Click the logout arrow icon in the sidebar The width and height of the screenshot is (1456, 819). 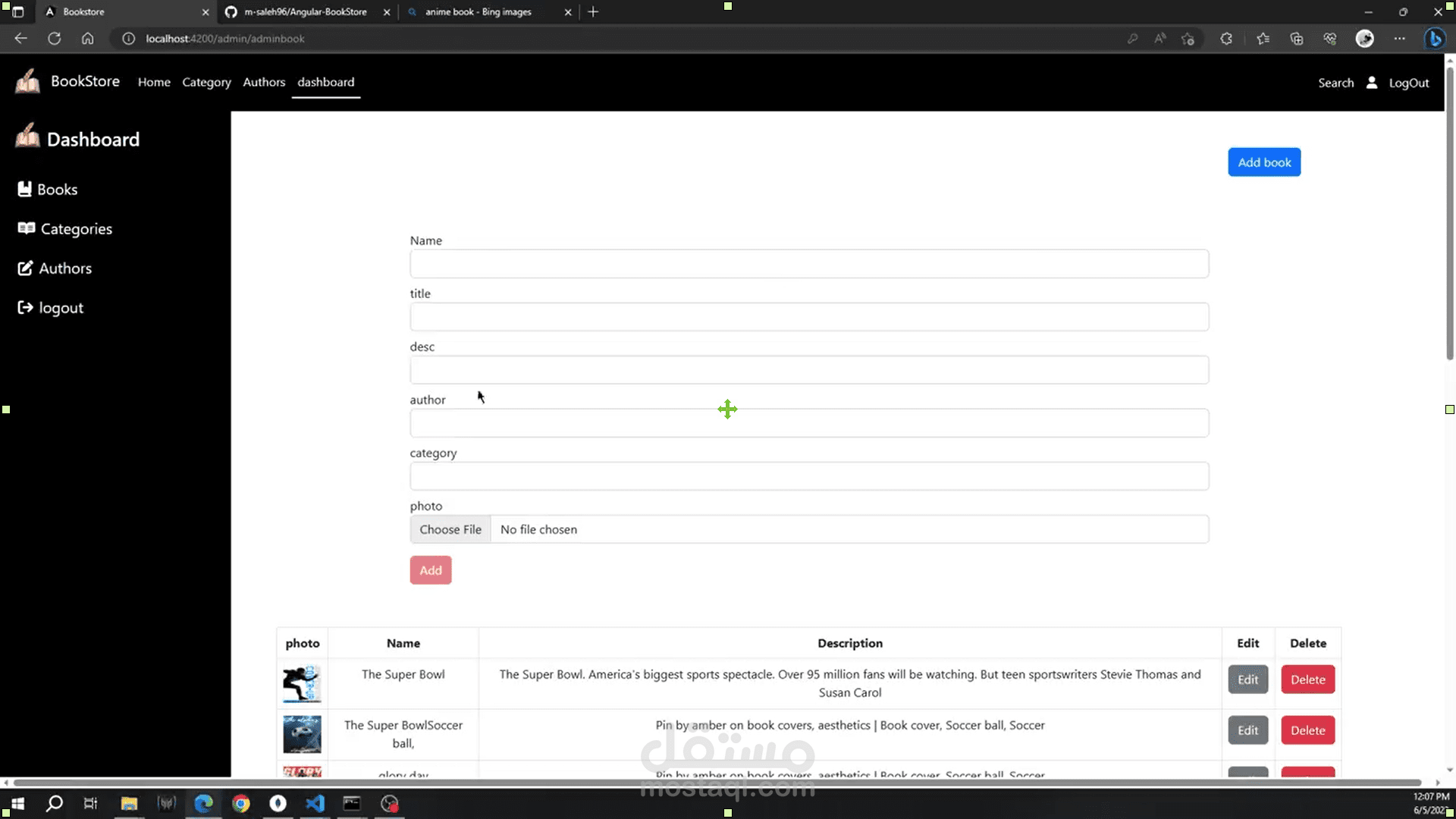pyautogui.click(x=25, y=308)
